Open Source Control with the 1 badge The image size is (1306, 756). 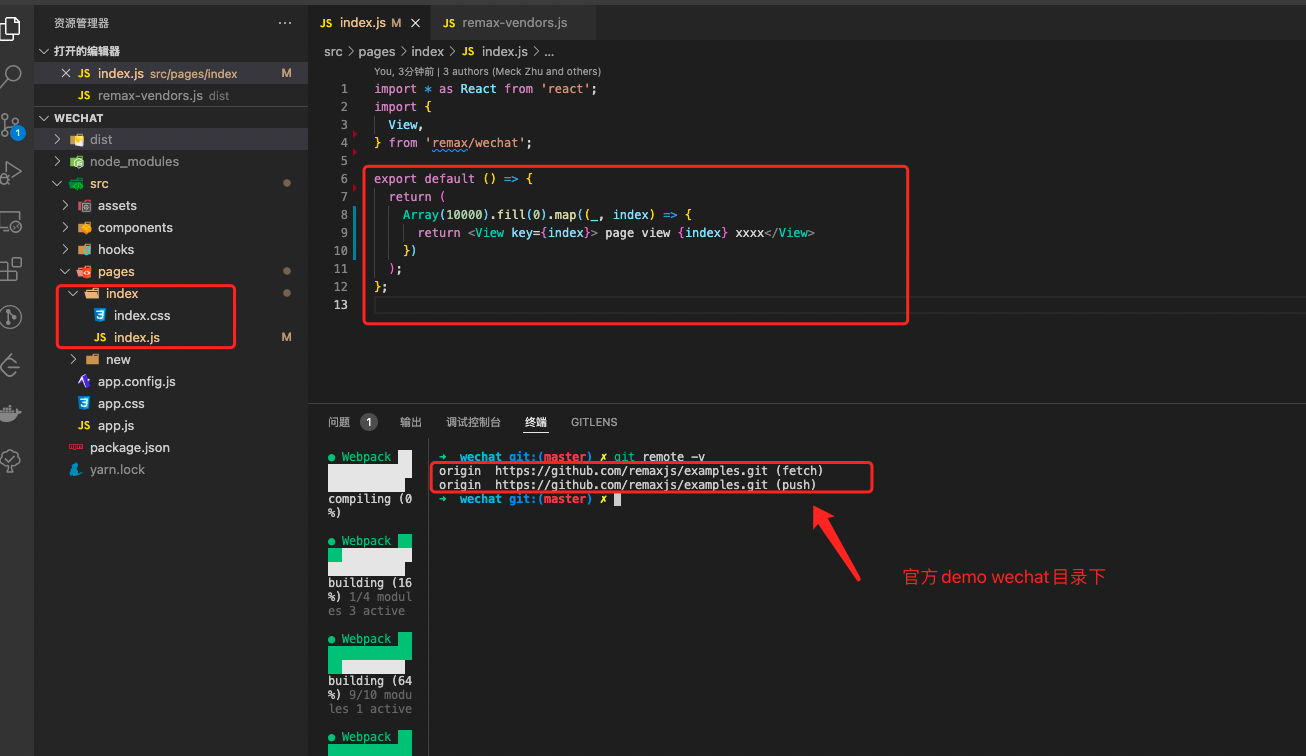tap(10, 124)
